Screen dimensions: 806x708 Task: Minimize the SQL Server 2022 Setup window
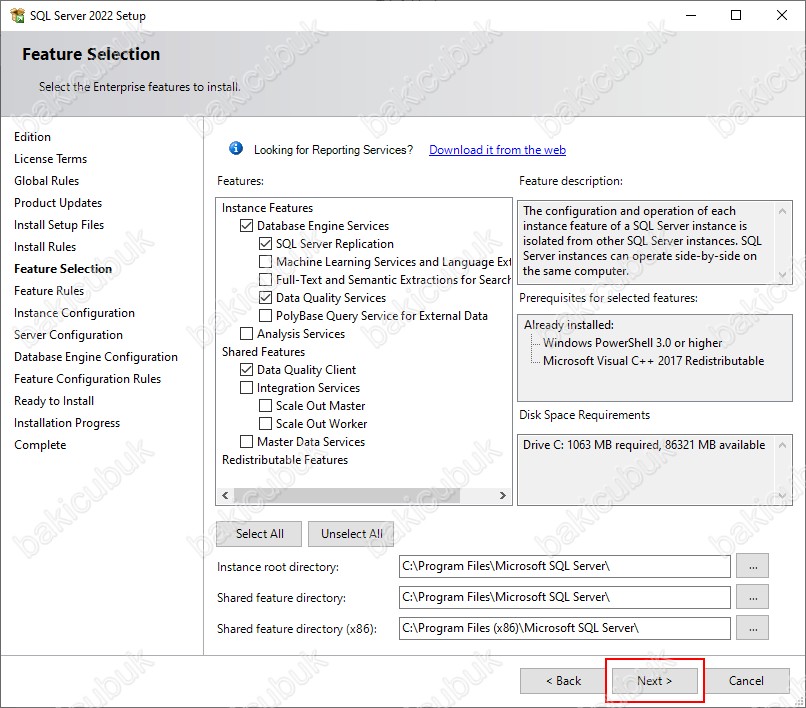point(691,15)
